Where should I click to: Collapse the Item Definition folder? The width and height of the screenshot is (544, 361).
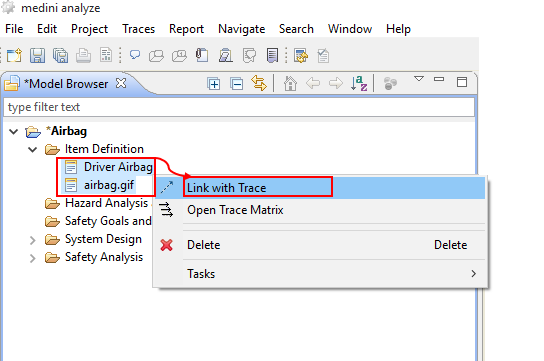pyautogui.click(x=33, y=149)
